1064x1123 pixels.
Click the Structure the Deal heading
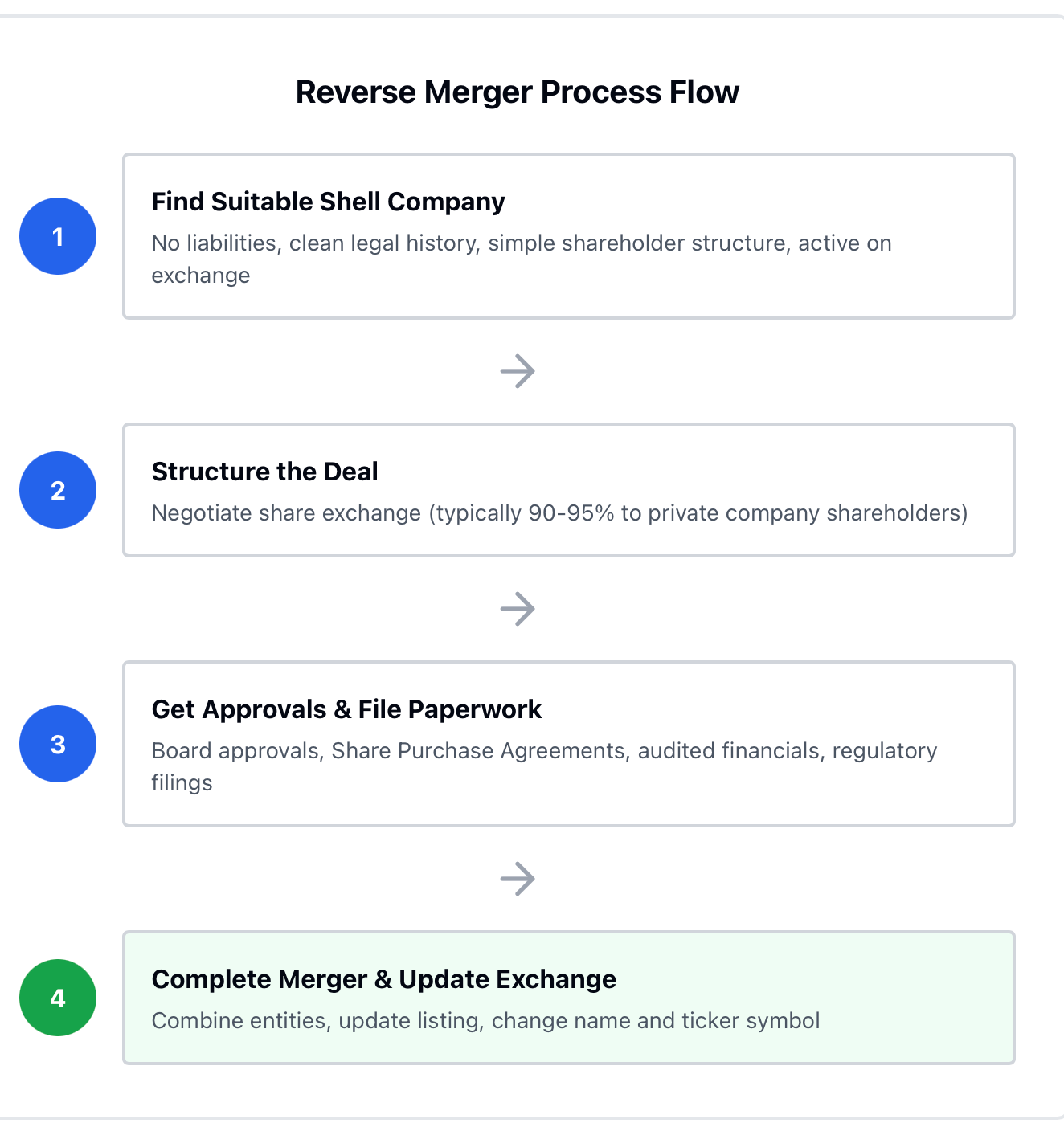[264, 472]
